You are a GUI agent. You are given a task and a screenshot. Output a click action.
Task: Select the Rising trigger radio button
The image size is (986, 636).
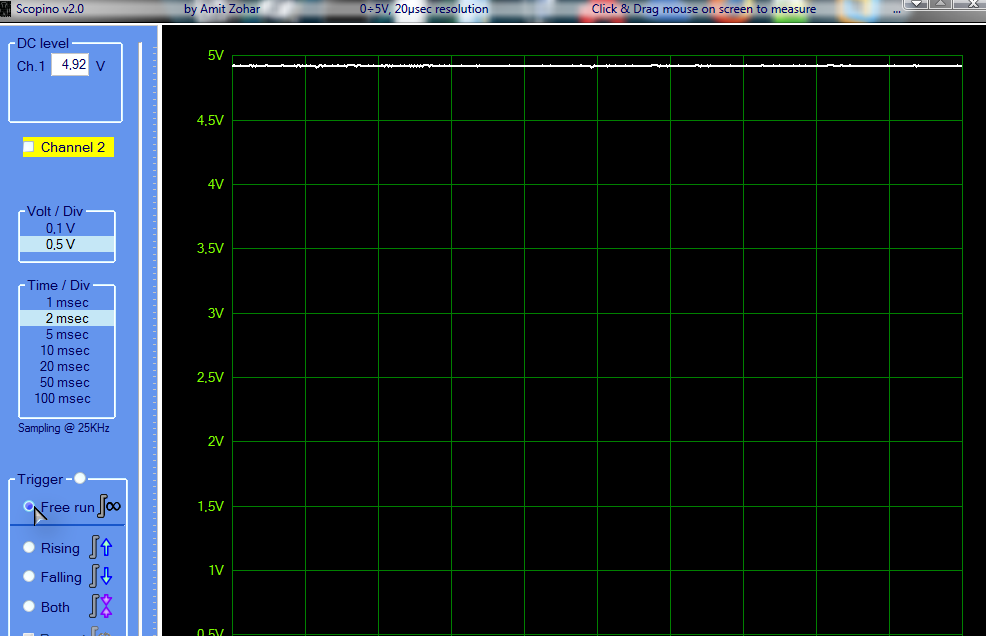point(30,548)
